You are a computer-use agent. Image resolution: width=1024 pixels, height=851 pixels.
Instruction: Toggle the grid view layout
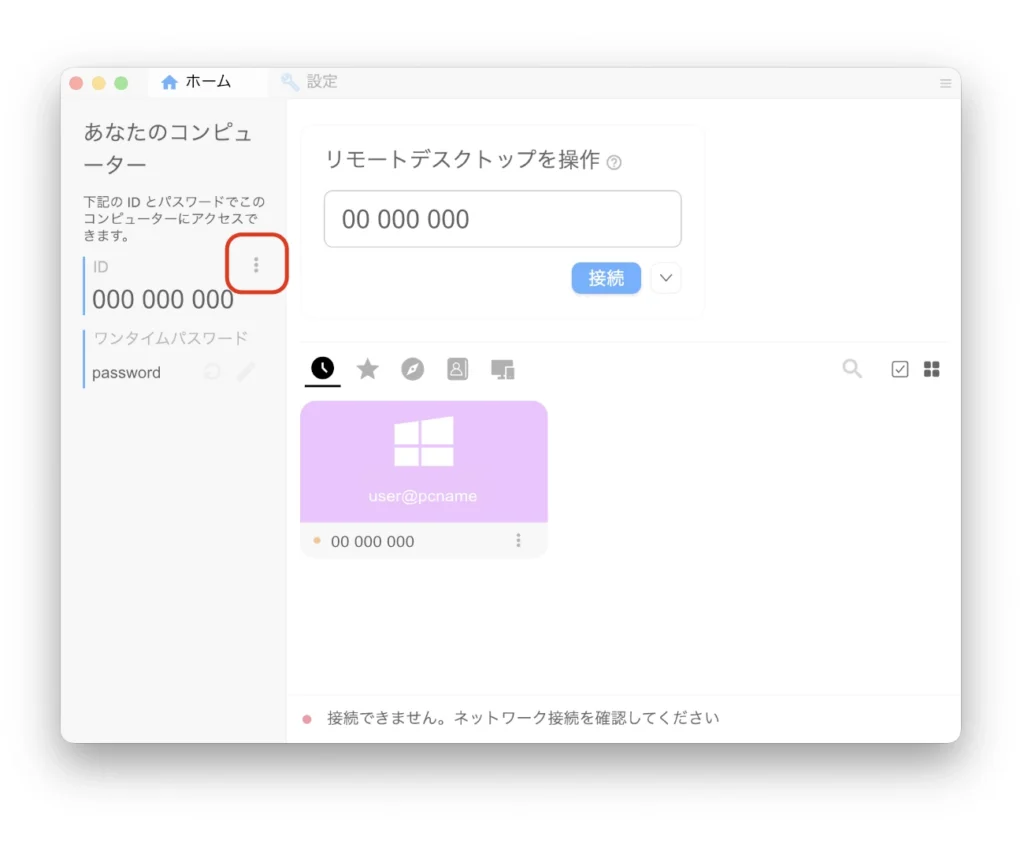[932, 369]
